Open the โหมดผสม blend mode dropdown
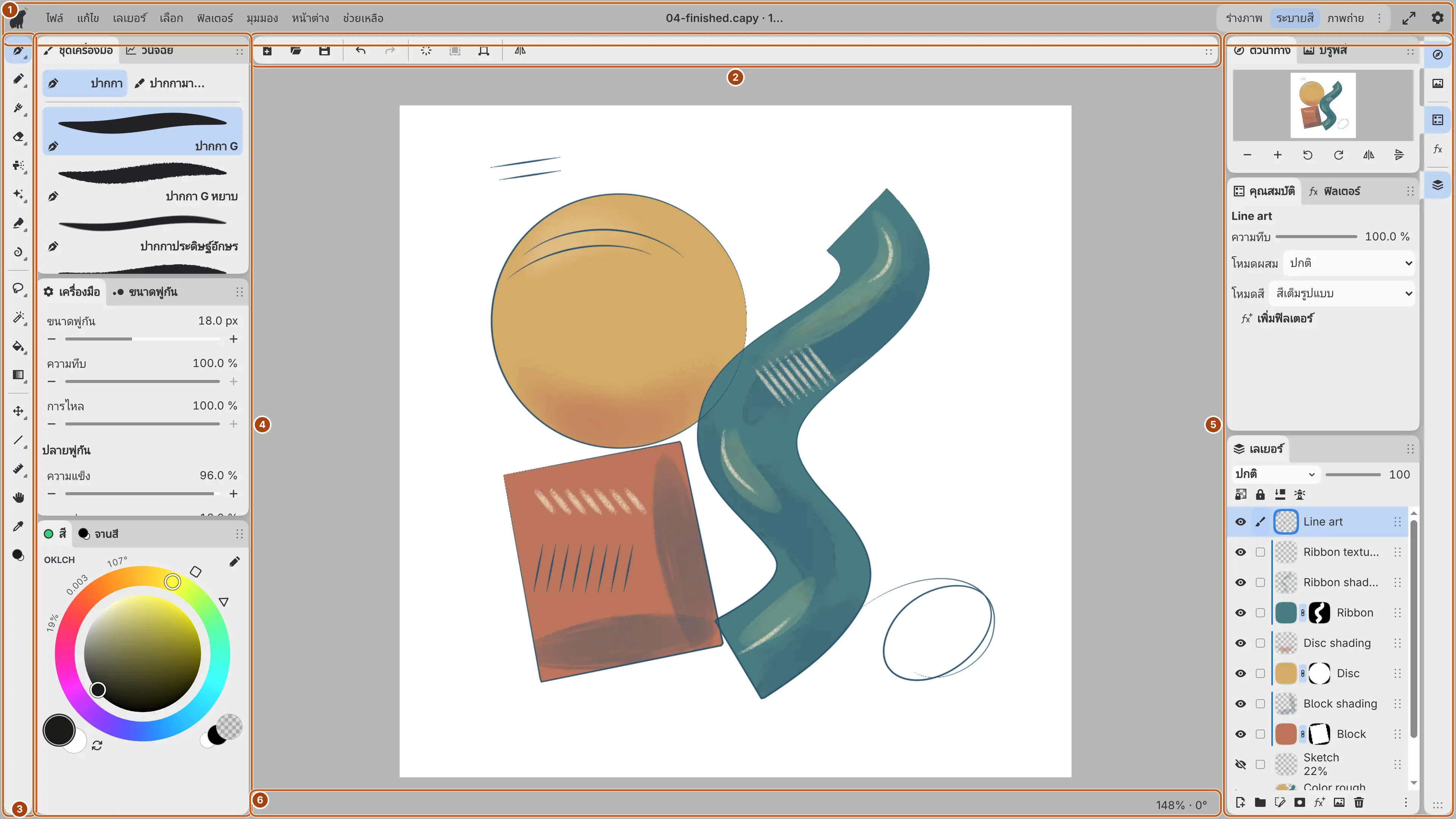The image size is (1456, 819). point(1349,264)
